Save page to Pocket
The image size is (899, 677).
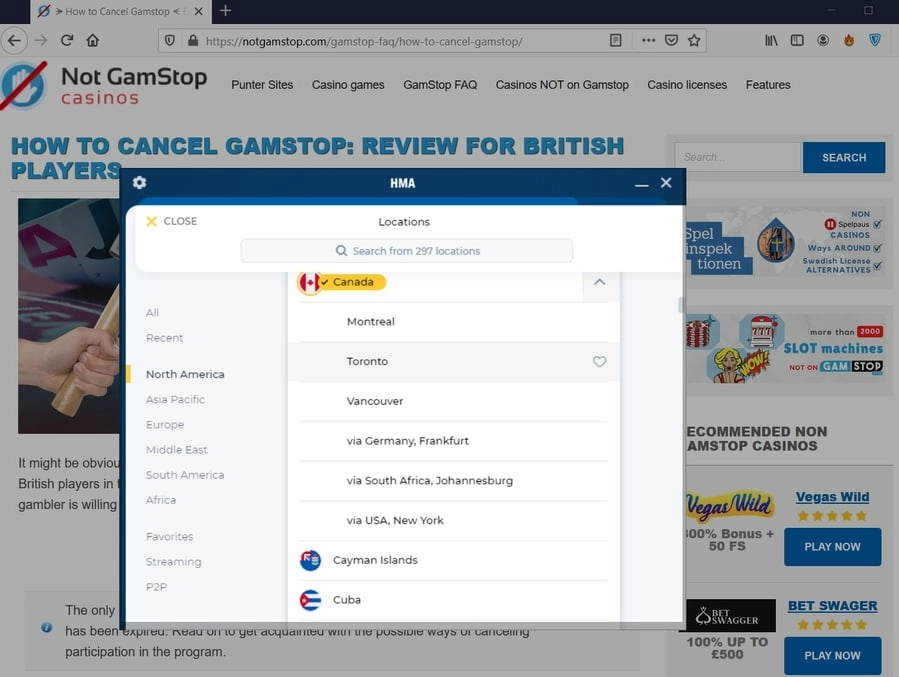pos(671,40)
